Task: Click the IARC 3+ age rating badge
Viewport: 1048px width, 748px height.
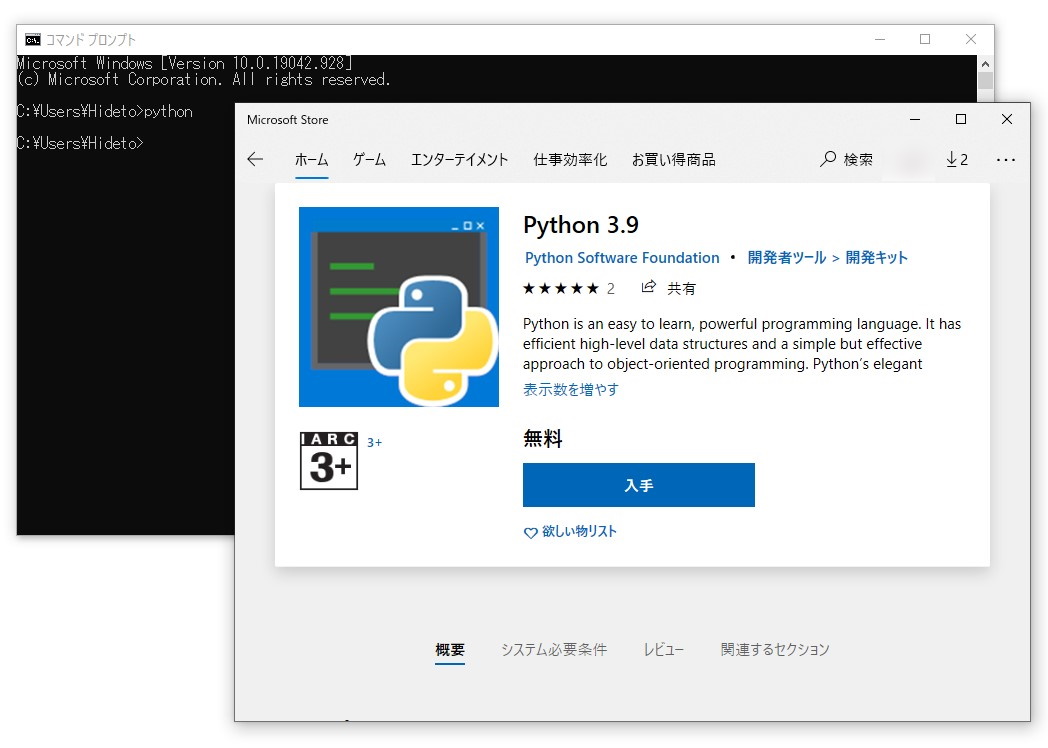Action: [x=328, y=463]
